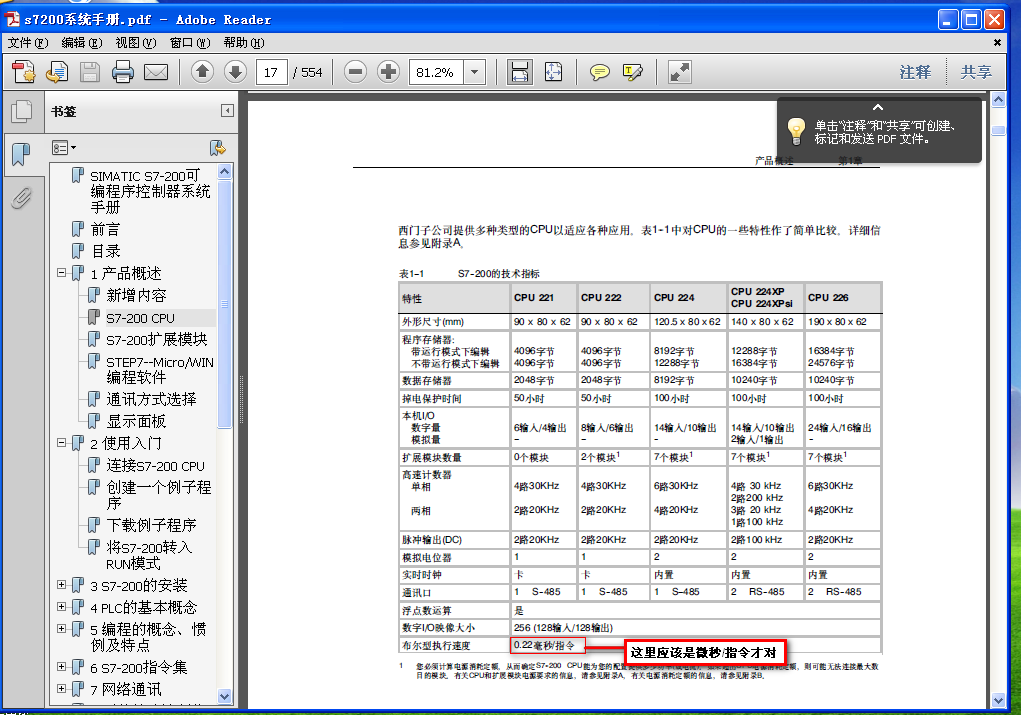This screenshot has height=715, width=1021.
Task: Open the 文件 menu
Action: coord(28,42)
